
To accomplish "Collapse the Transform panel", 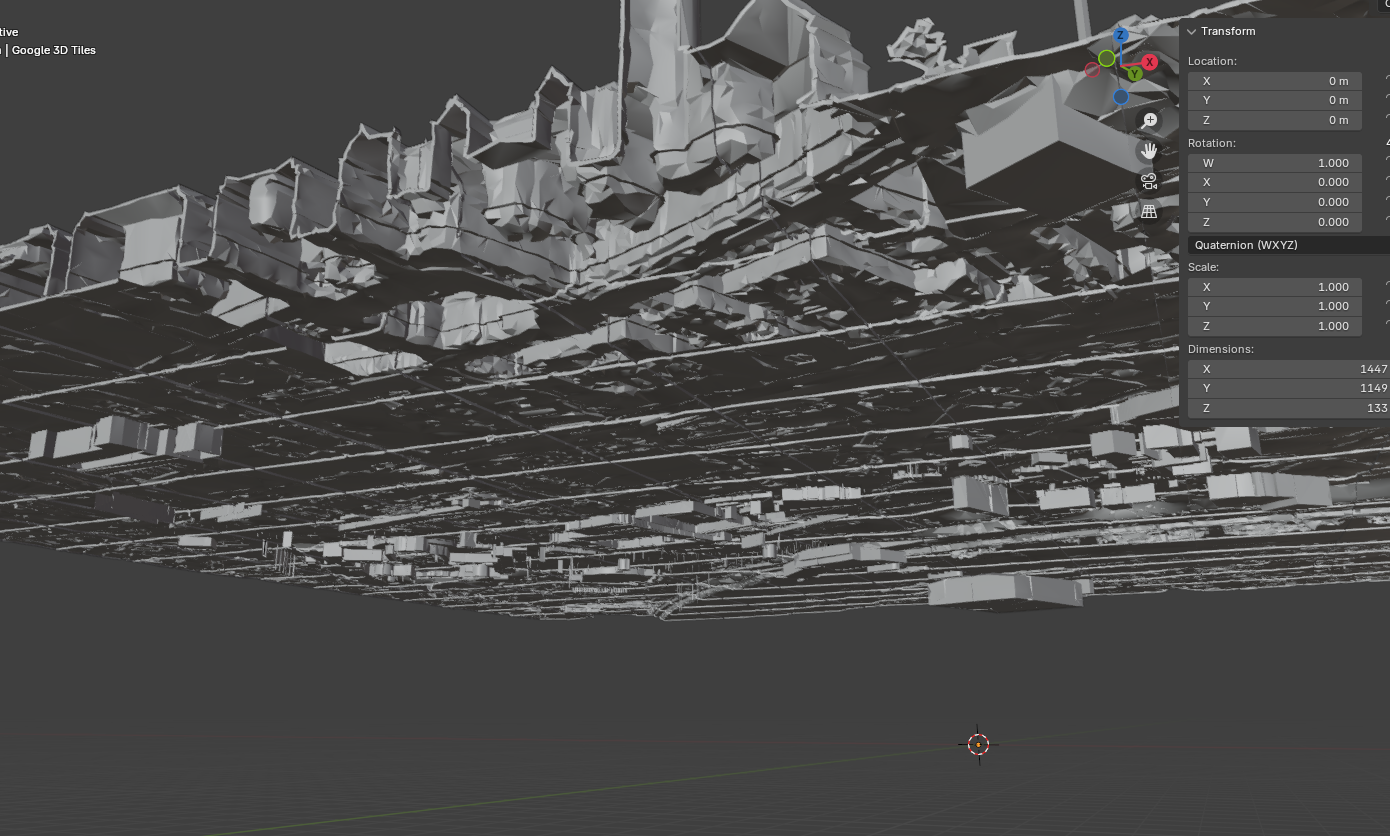I will pos(1192,31).
